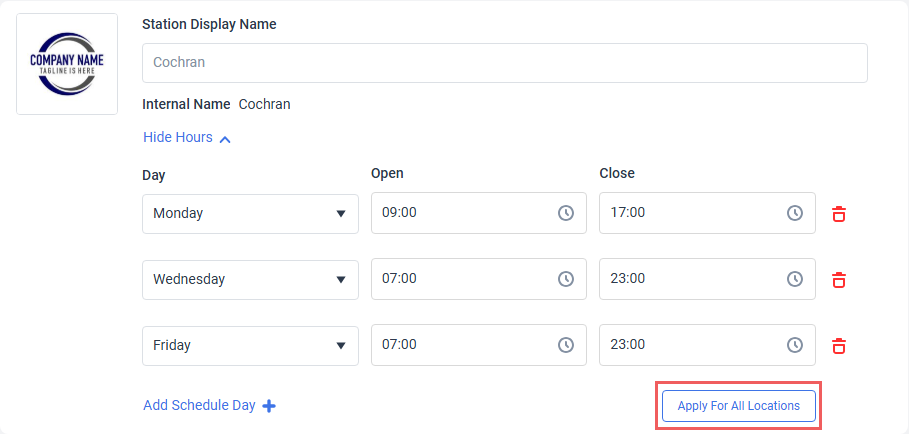Delete the Monday schedule row
Image resolution: width=909 pixels, height=434 pixels.
(x=839, y=213)
